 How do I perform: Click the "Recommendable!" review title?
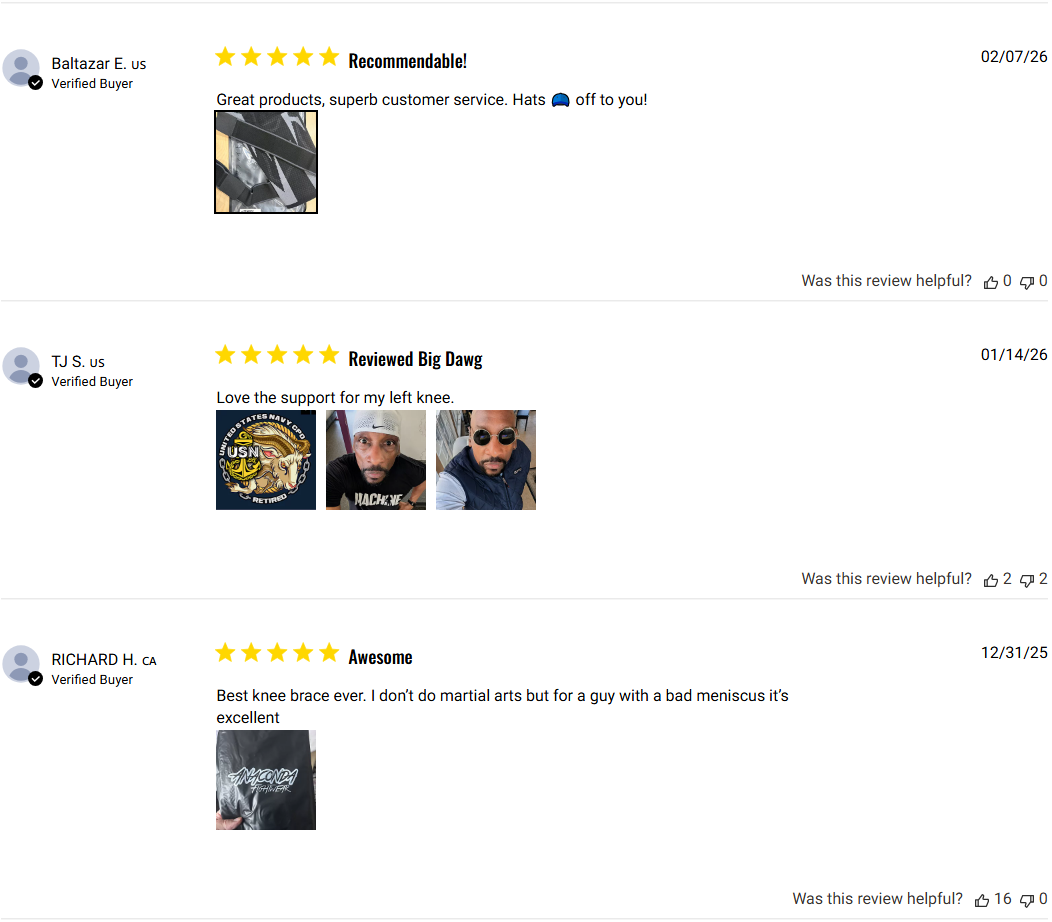click(x=407, y=61)
